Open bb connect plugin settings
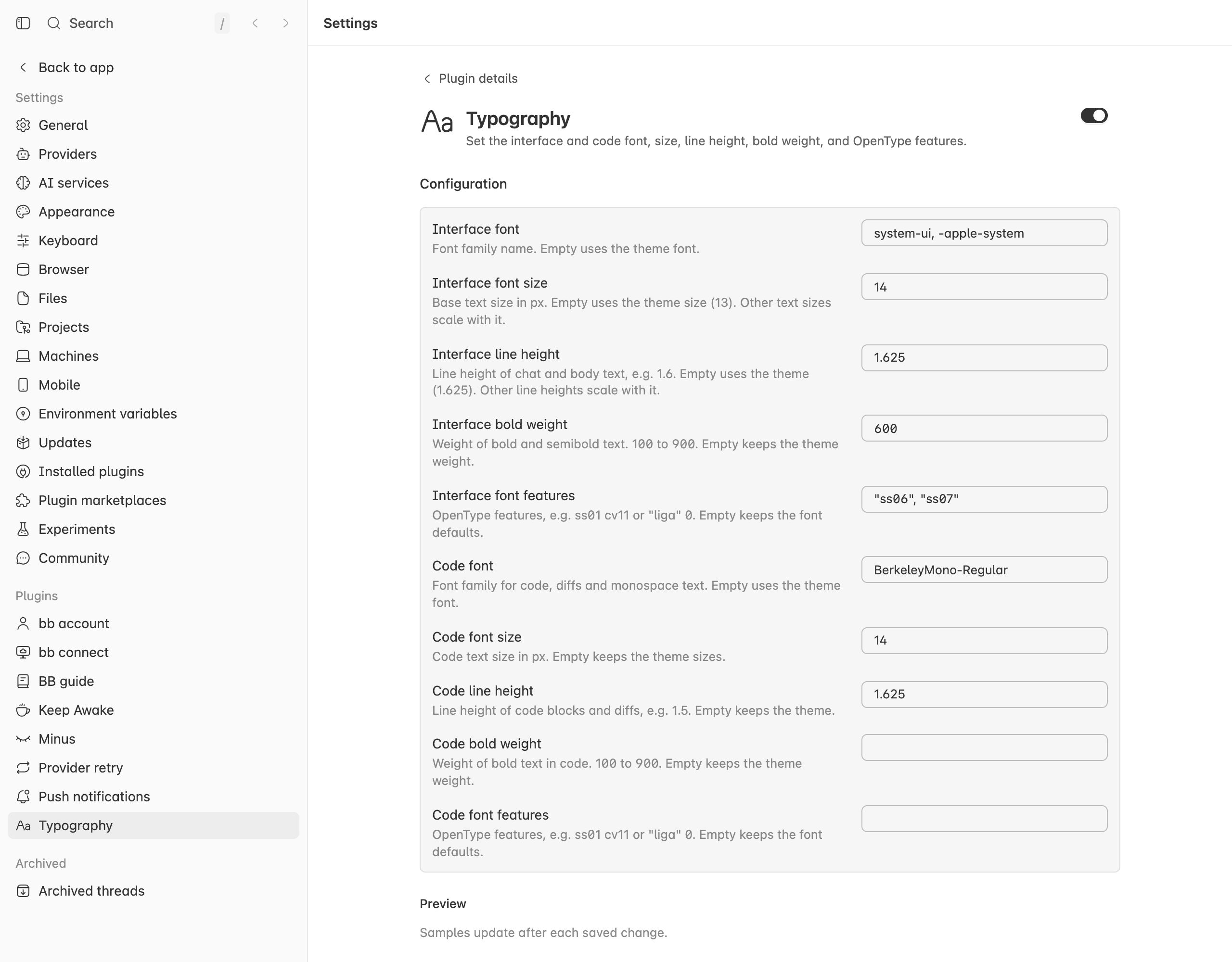Image resolution: width=1232 pixels, height=962 pixels. [x=154, y=652]
